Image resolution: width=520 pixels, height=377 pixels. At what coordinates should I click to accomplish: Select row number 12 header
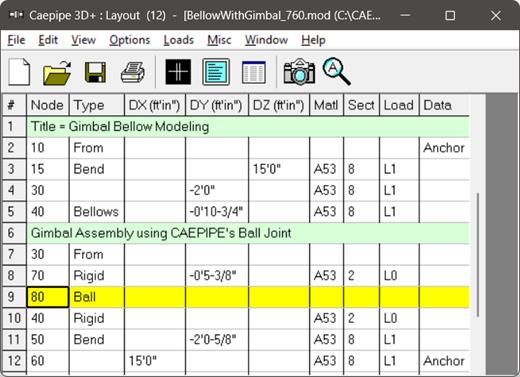tap(14, 361)
